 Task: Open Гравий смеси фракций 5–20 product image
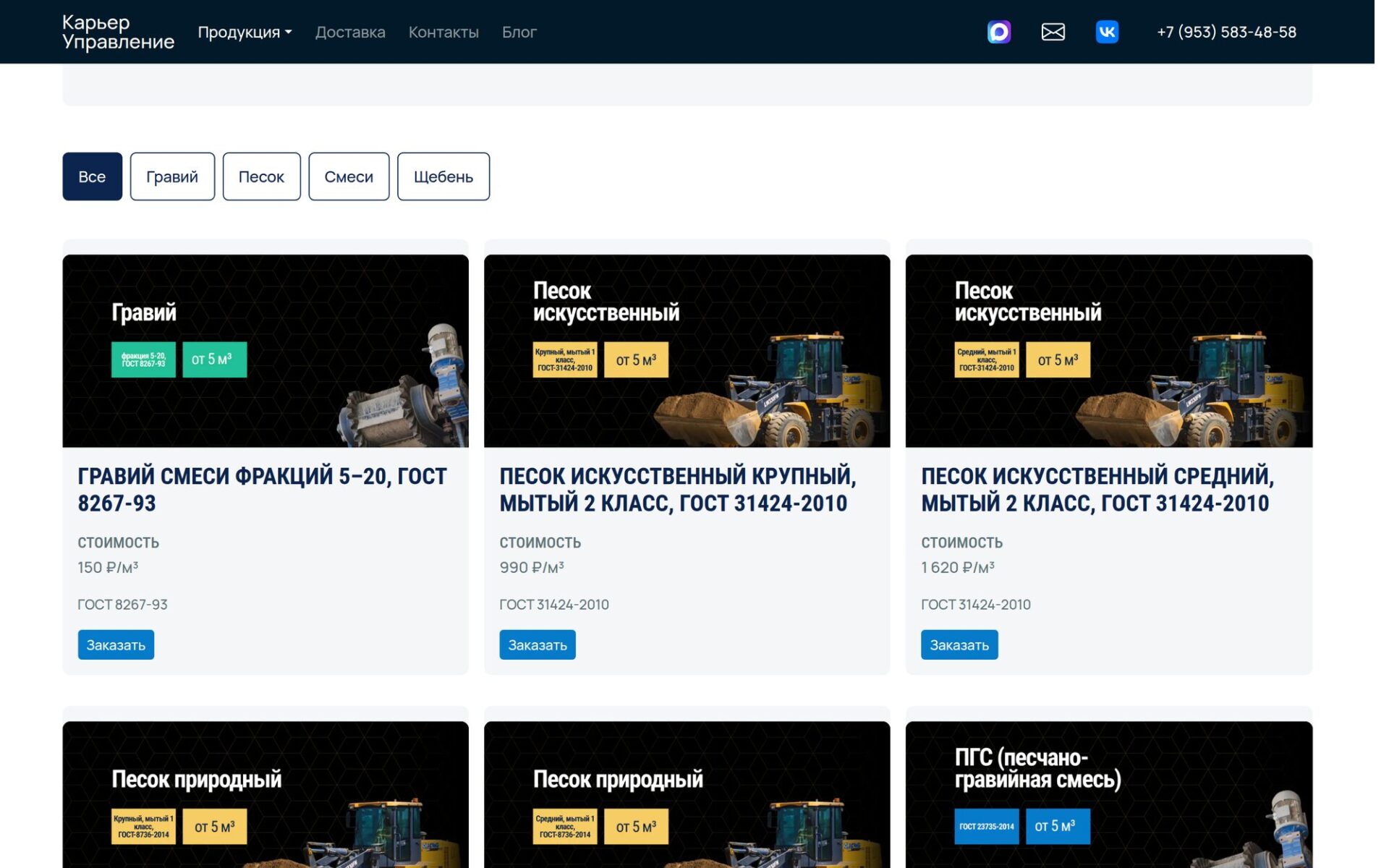(x=266, y=351)
